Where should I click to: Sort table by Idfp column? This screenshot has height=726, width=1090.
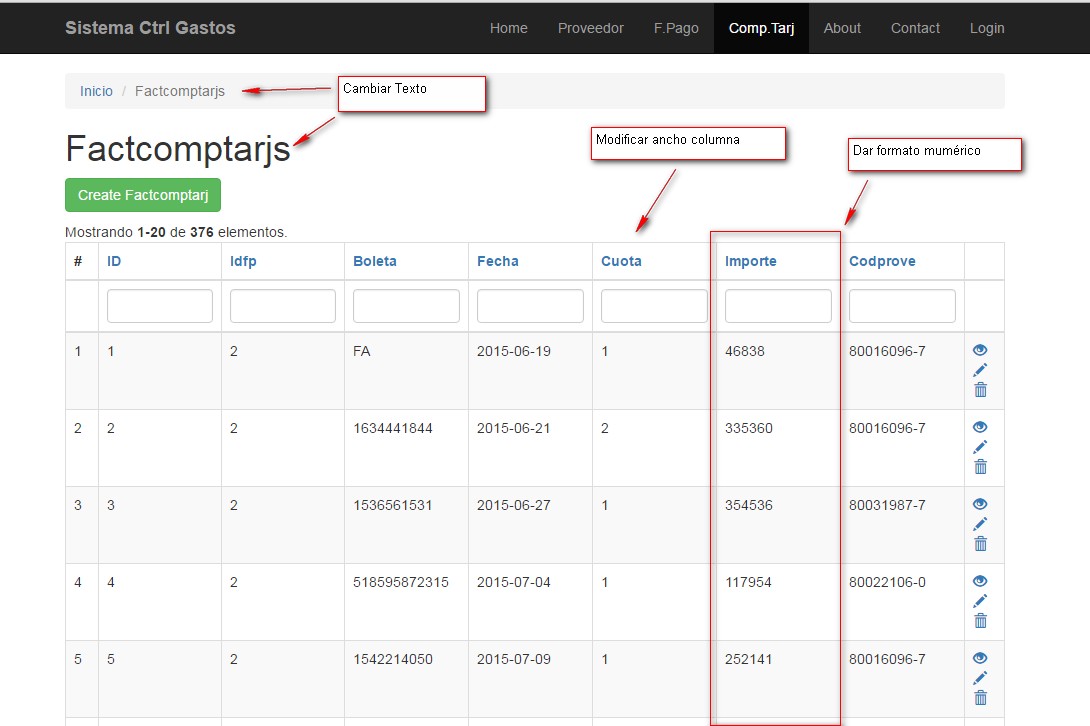click(243, 261)
